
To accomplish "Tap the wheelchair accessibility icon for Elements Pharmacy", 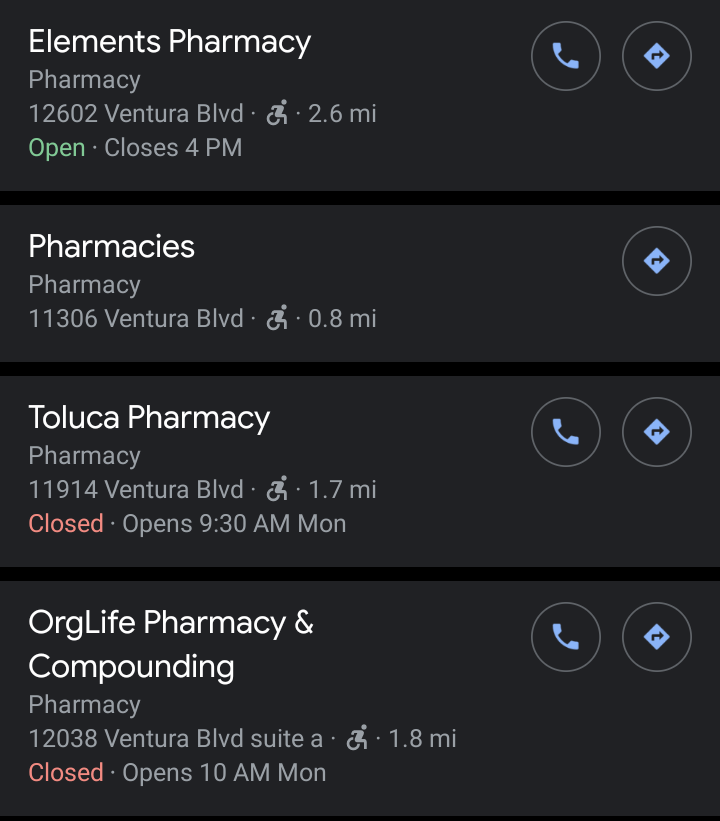I will pos(277,113).
